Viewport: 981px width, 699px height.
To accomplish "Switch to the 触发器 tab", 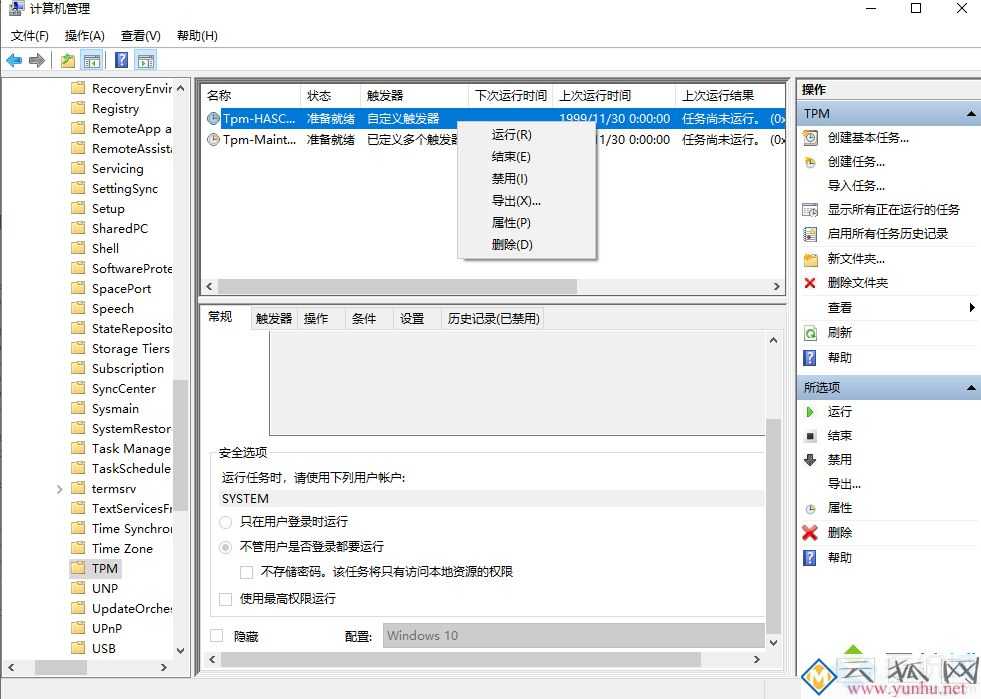I will (x=273, y=317).
